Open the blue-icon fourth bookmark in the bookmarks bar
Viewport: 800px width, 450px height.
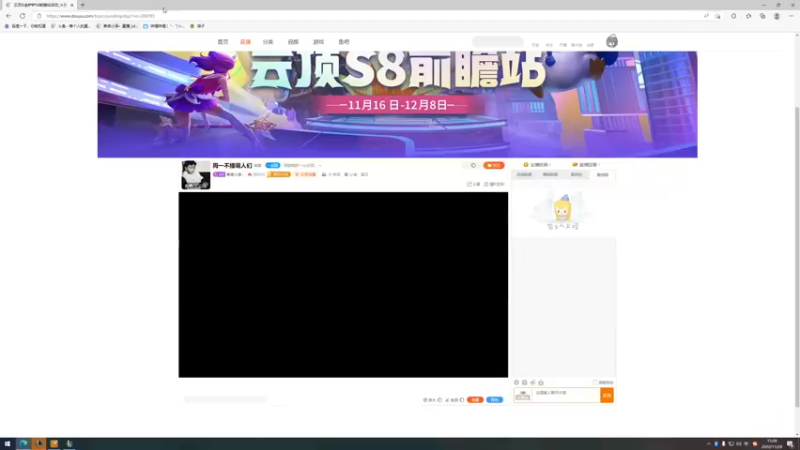click(164, 26)
